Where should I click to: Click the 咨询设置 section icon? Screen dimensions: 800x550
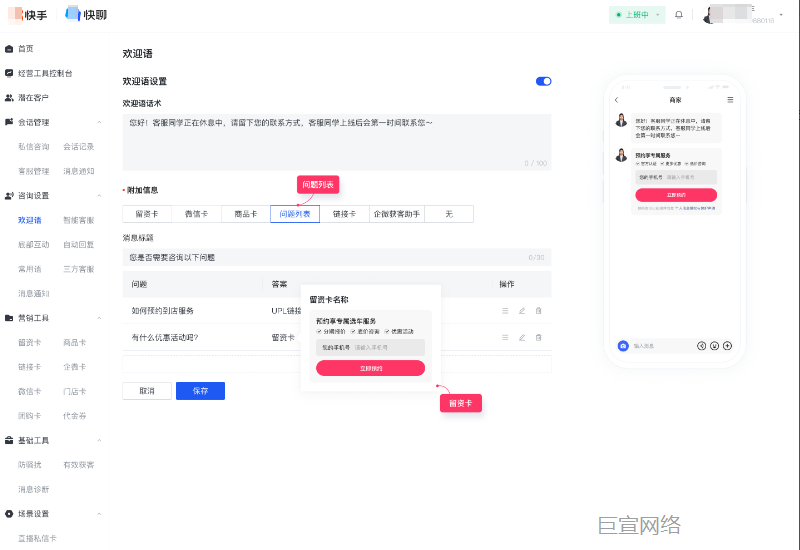(9, 195)
